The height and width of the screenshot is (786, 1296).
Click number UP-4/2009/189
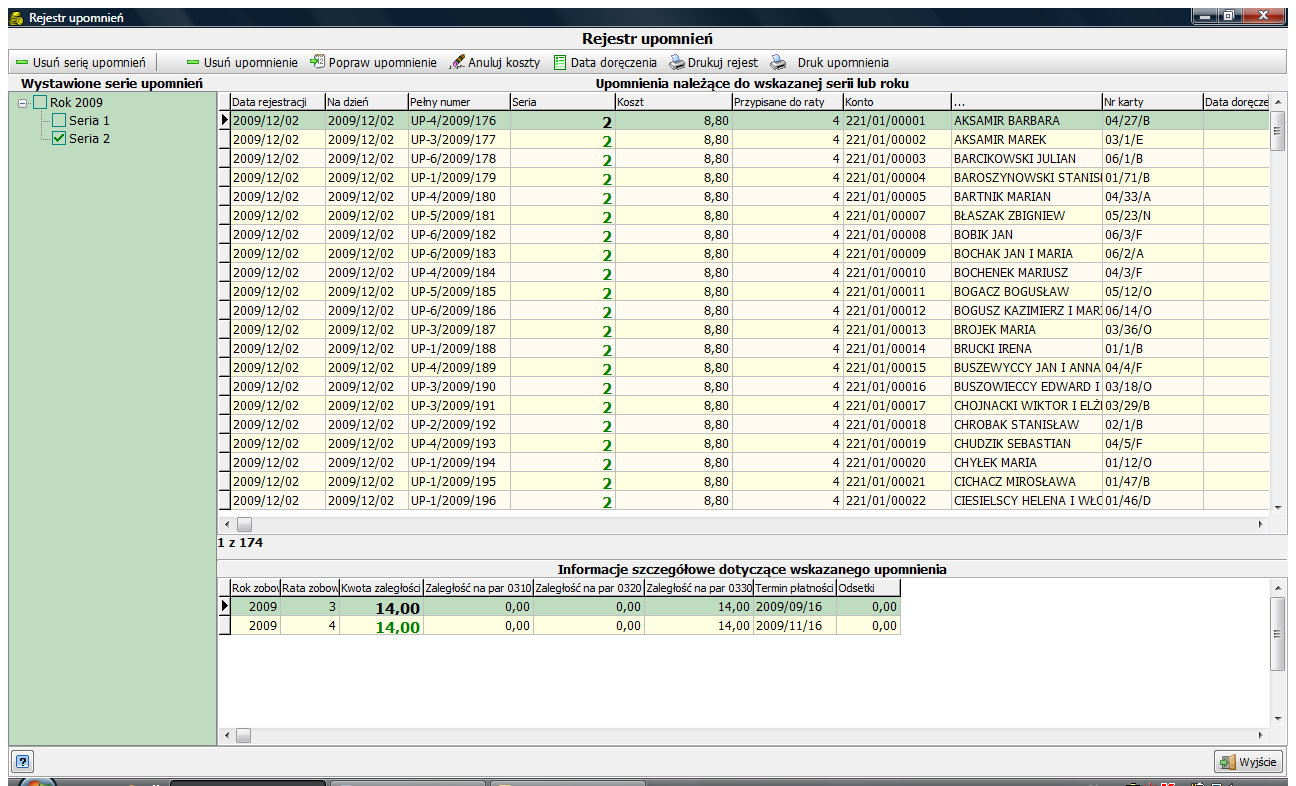(453, 367)
